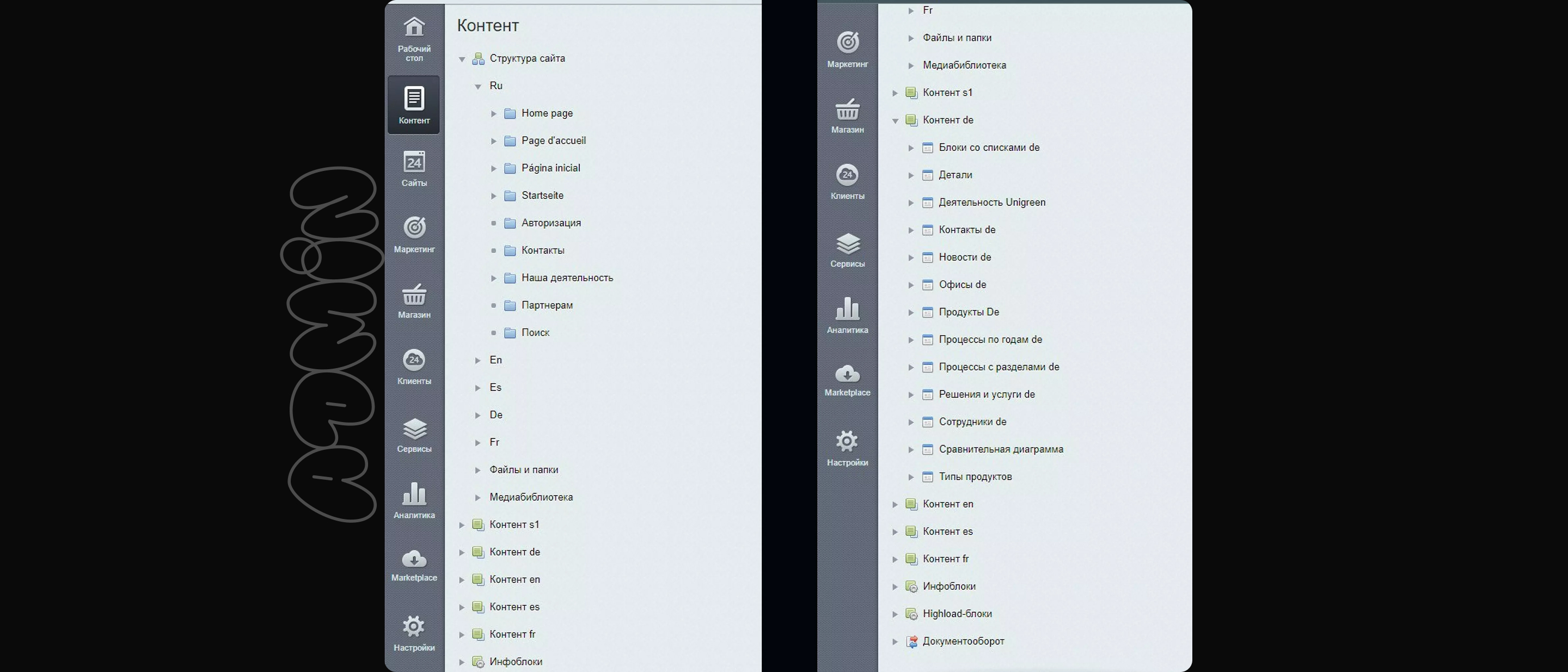Click the Типы продуктов infoblock icon
The width and height of the screenshot is (1568, 672).
click(x=927, y=477)
